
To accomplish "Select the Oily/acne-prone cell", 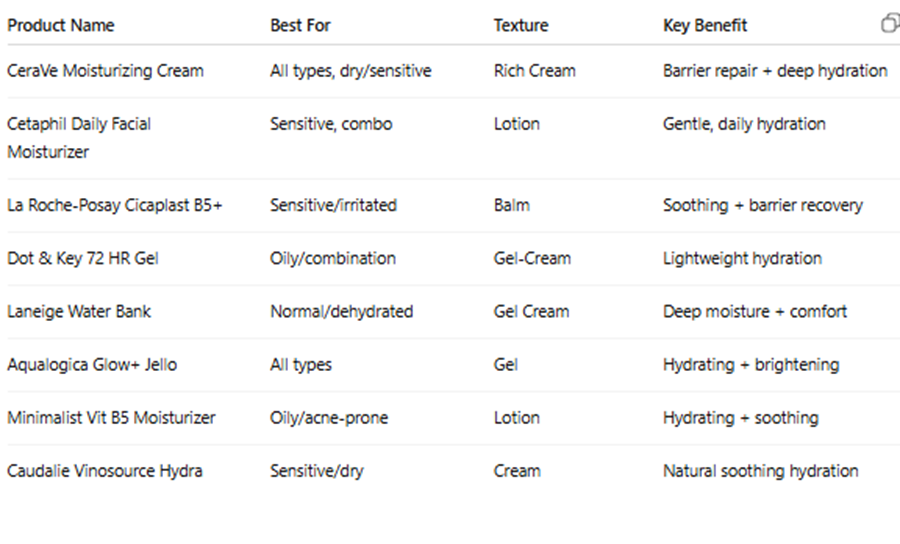I will click(x=329, y=417).
